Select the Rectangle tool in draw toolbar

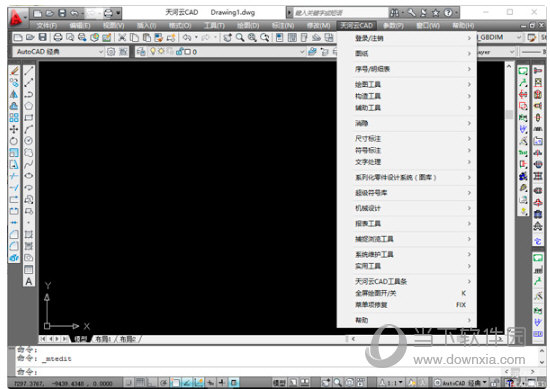(x=29, y=118)
